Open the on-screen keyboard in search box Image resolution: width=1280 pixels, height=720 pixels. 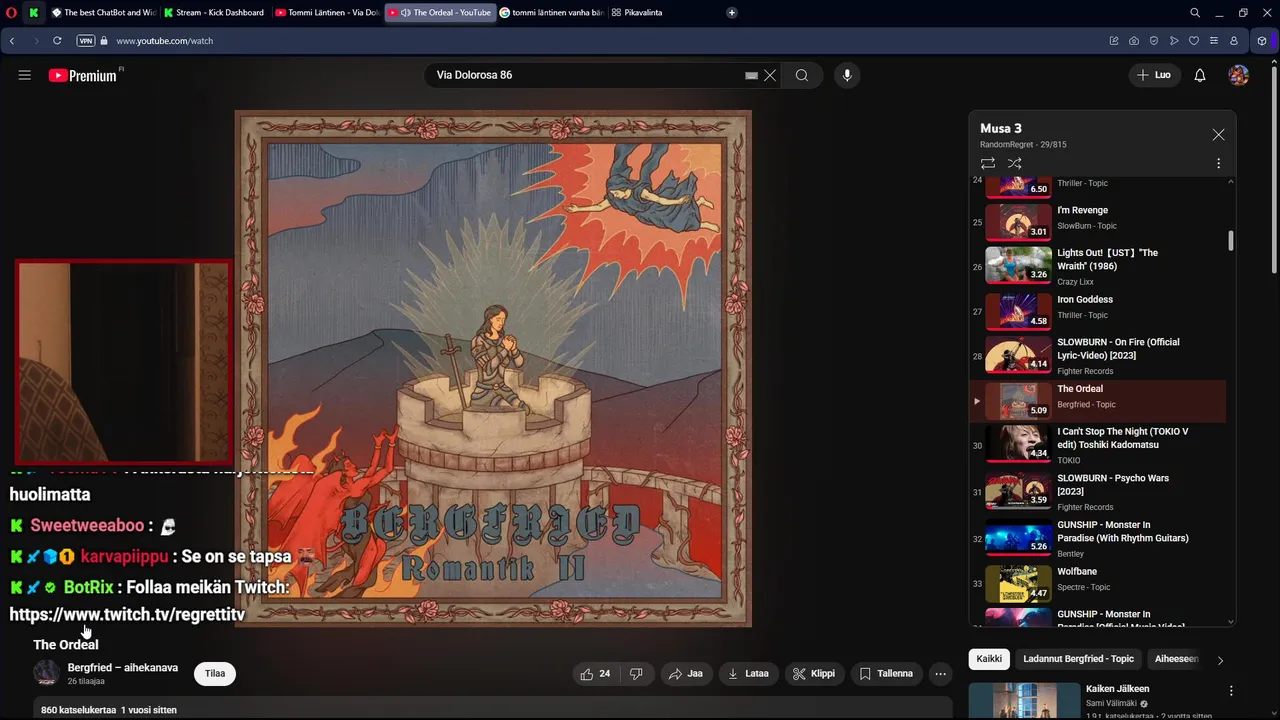tap(751, 75)
